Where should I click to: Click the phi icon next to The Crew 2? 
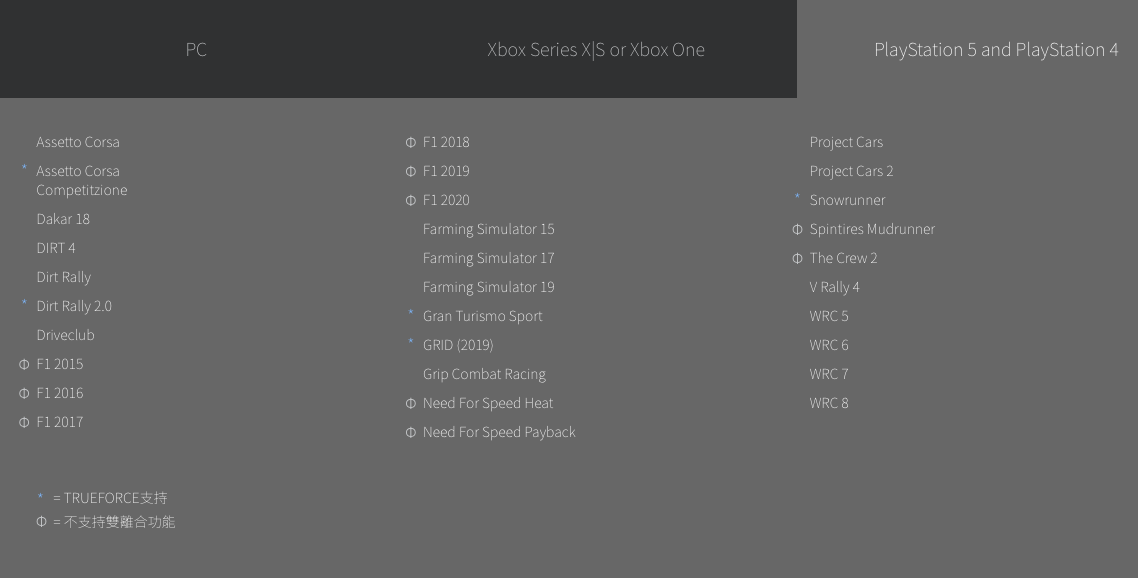(x=798, y=259)
